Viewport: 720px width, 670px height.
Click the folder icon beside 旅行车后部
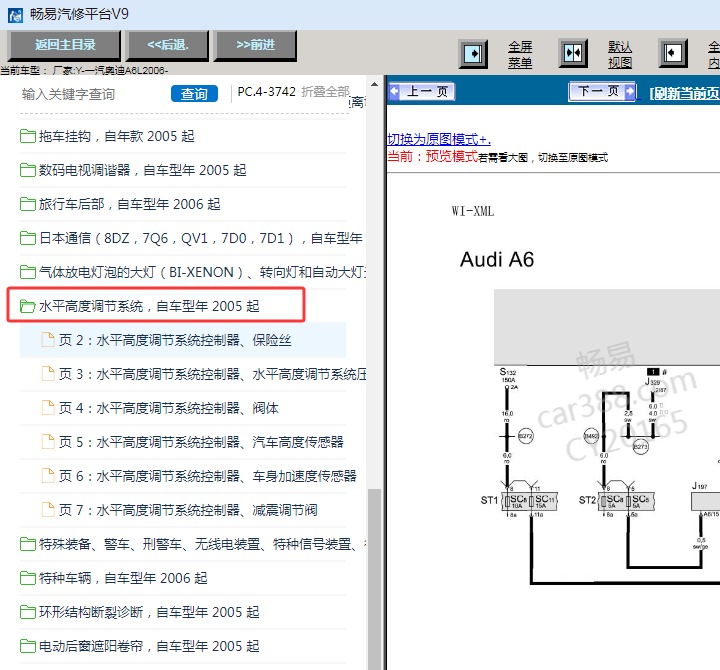[x=28, y=204]
